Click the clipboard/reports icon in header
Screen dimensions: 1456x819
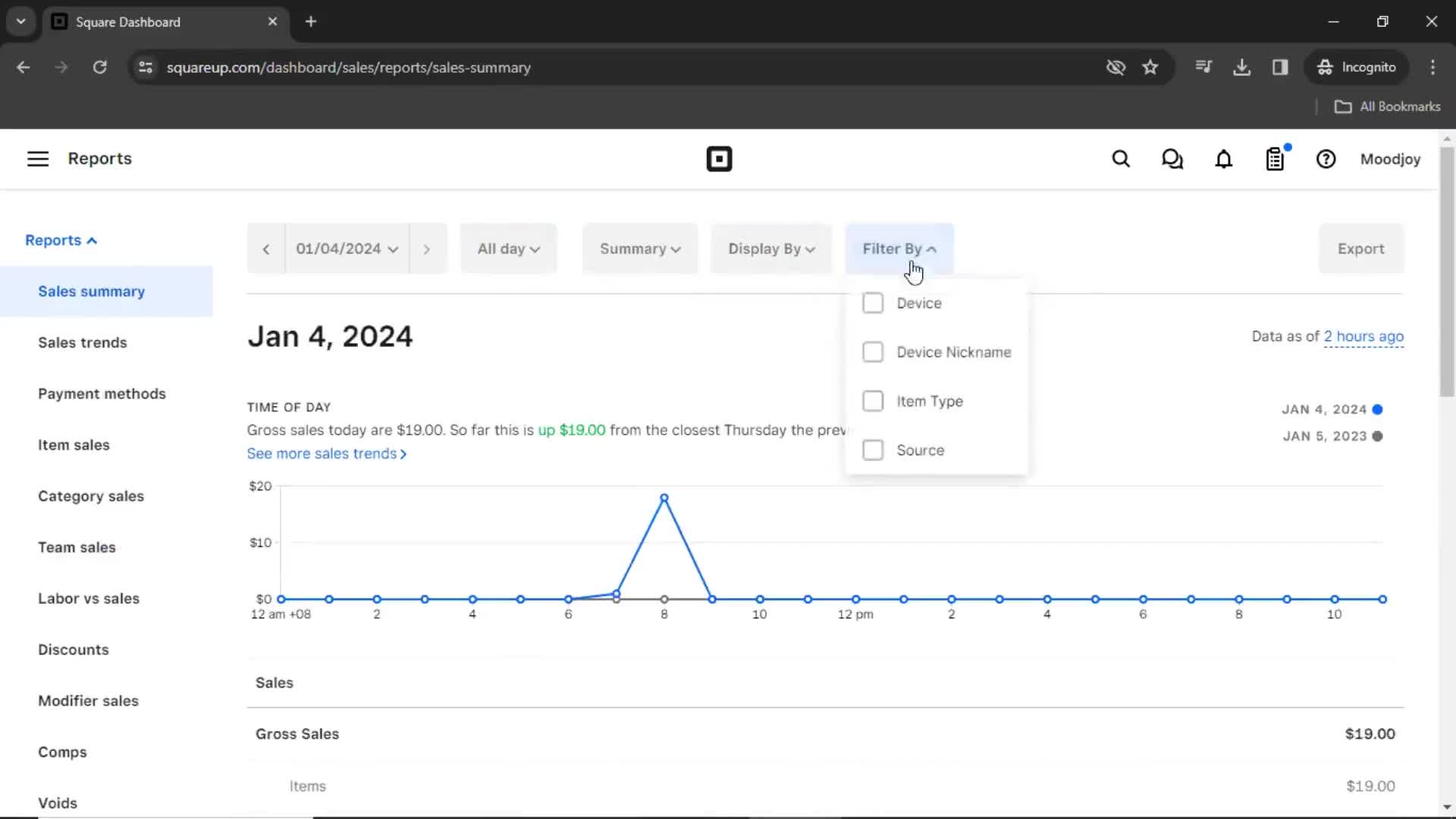pyautogui.click(x=1275, y=159)
